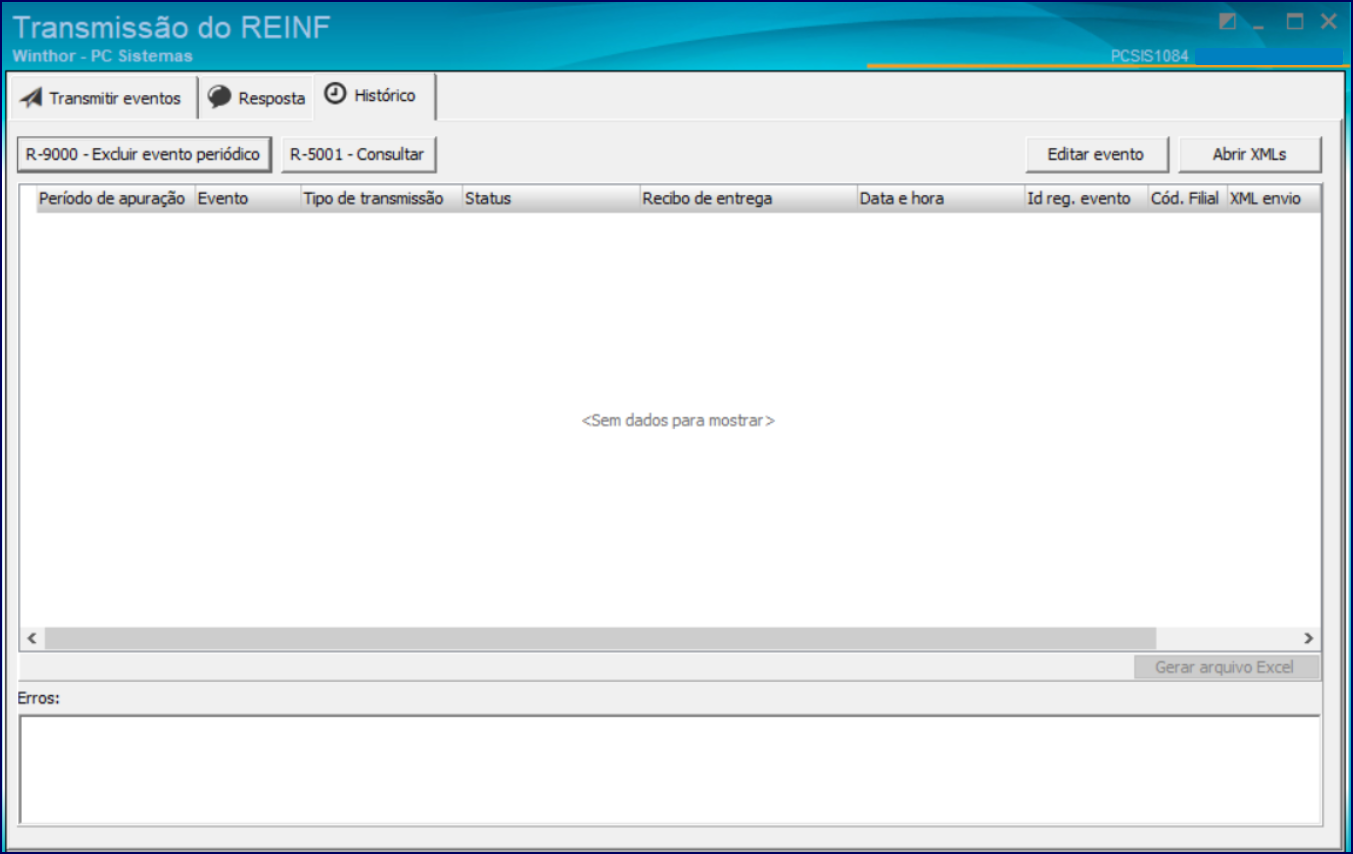Image resolution: width=1353 pixels, height=854 pixels.
Task: Click the Data e hora column header
Action: tap(940, 198)
